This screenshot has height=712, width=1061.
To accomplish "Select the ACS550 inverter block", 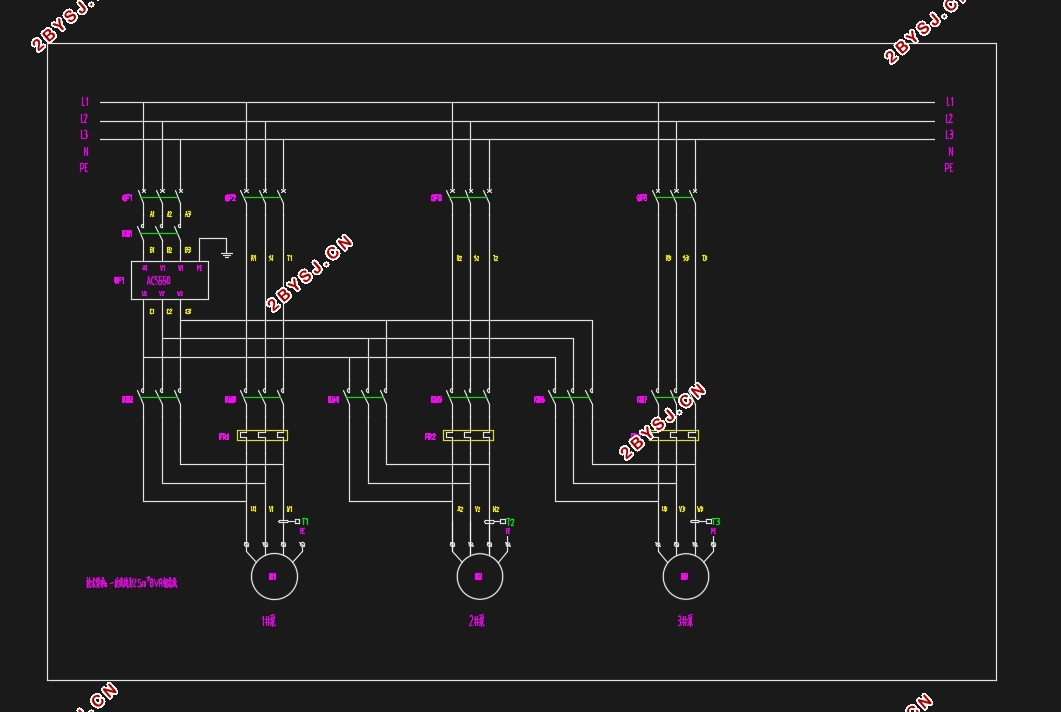I will tap(170, 280).
